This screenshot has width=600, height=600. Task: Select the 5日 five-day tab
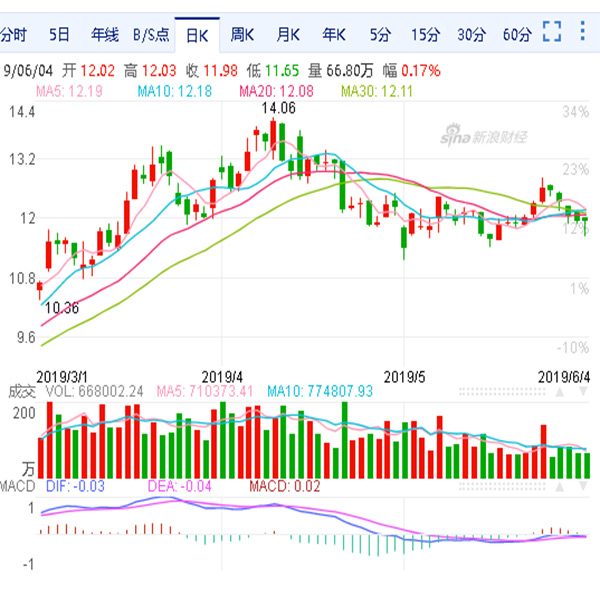click(x=60, y=34)
